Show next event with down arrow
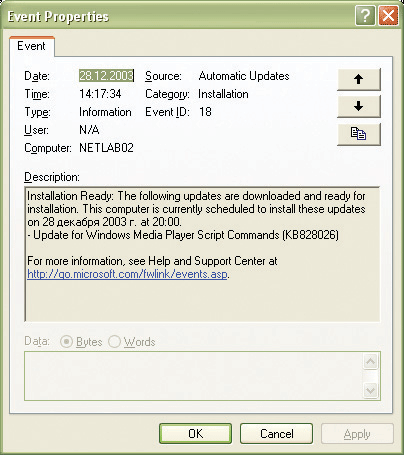This screenshot has width=404, height=455. click(359, 107)
